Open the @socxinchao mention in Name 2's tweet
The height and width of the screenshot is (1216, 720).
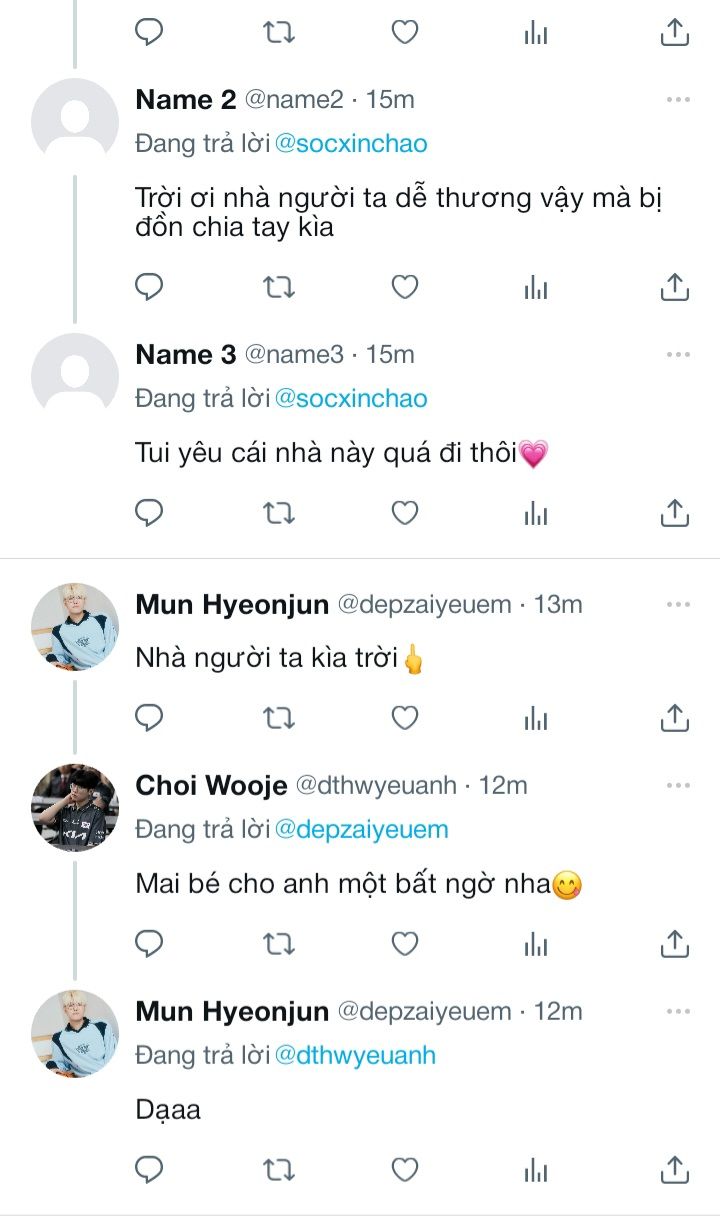pos(351,143)
